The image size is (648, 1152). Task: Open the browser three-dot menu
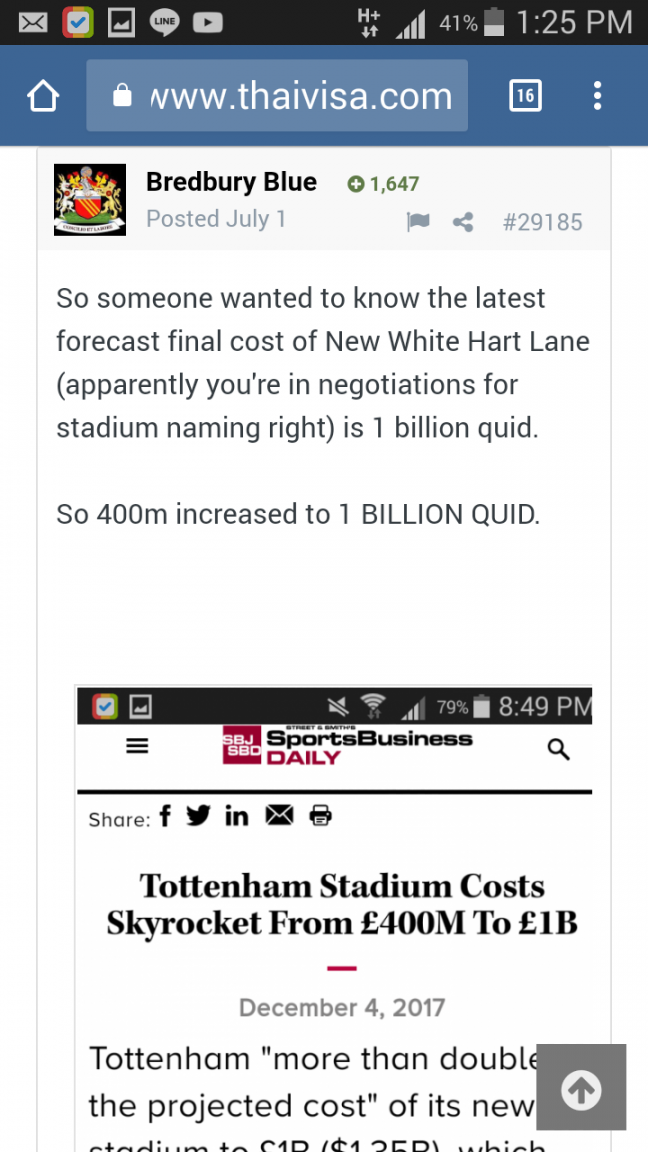coord(597,96)
